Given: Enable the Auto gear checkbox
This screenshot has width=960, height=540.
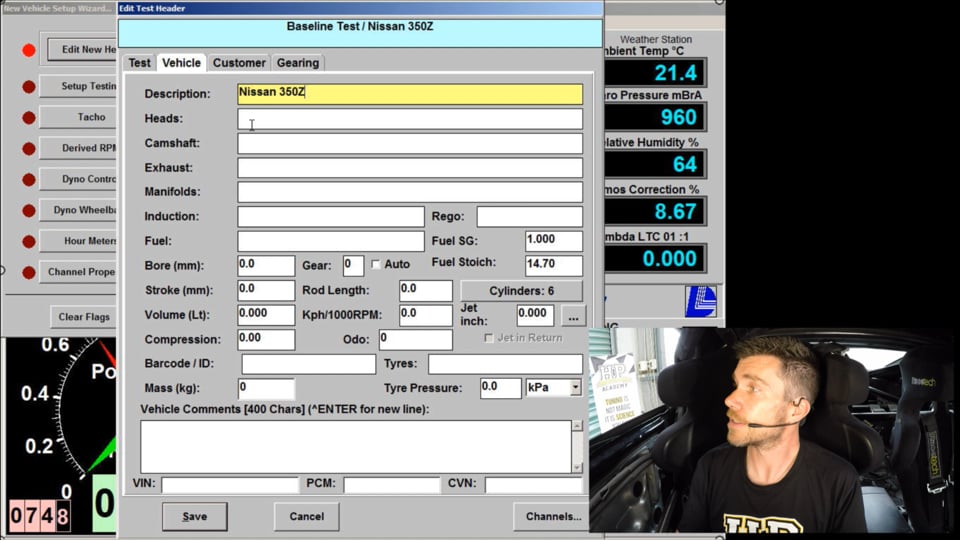Looking at the screenshot, I should click(x=376, y=264).
